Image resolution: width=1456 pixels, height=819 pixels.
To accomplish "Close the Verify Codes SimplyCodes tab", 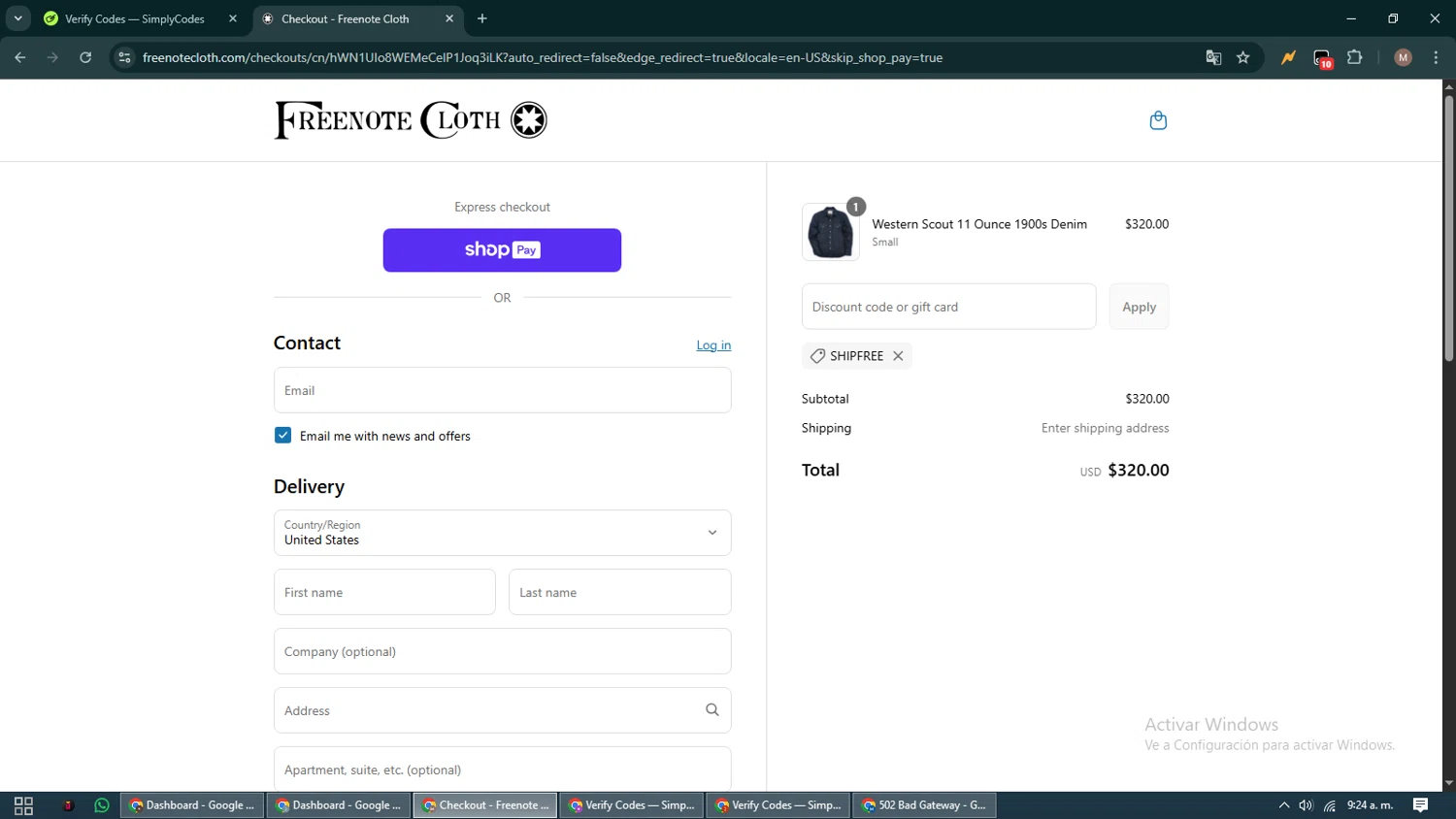I will click(233, 18).
